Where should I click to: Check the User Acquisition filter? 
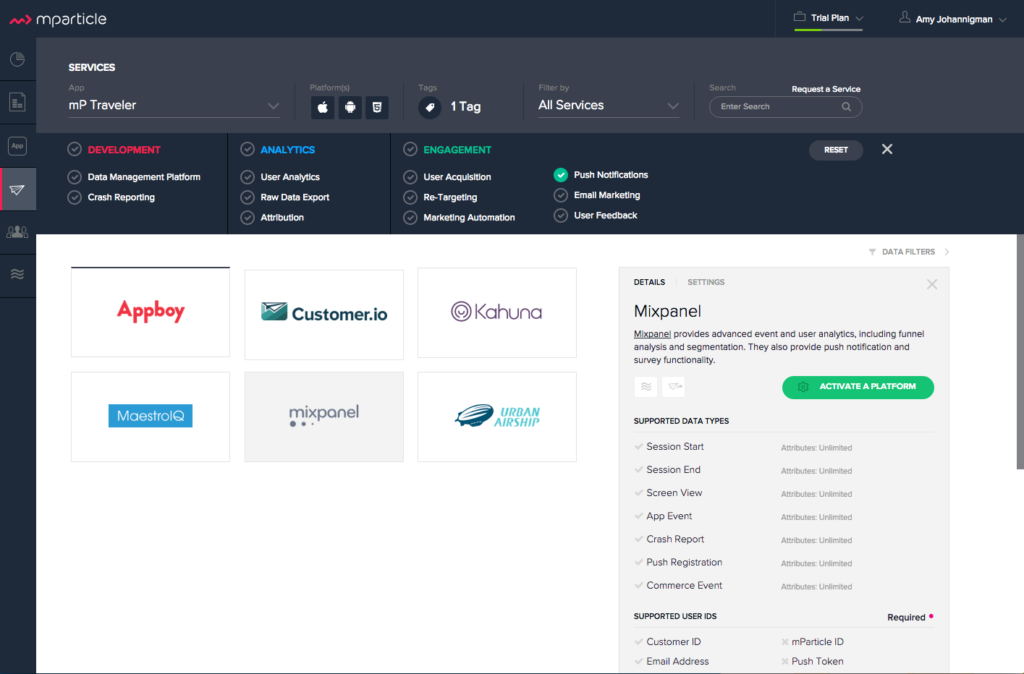(410, 177)
